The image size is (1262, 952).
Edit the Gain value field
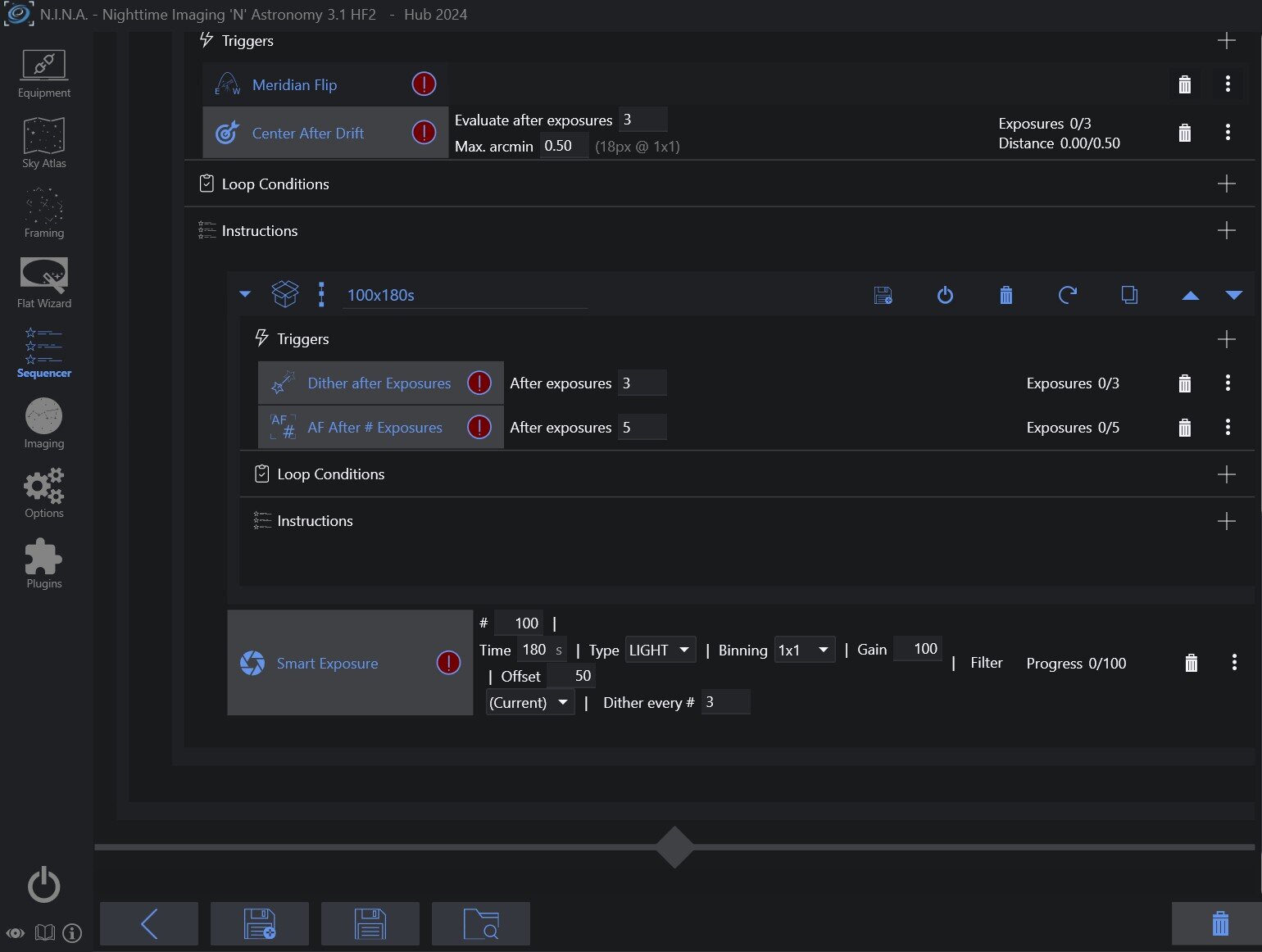[918, 649]
